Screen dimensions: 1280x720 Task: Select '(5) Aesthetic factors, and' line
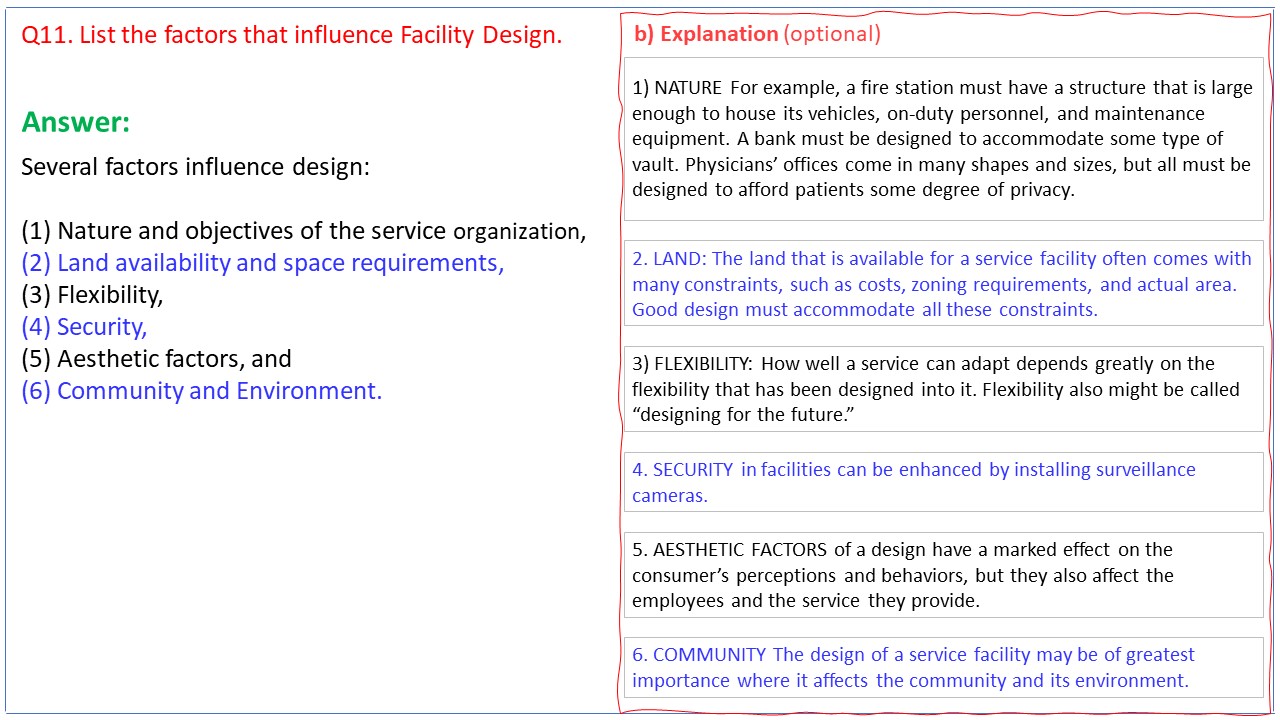(157, 359)
